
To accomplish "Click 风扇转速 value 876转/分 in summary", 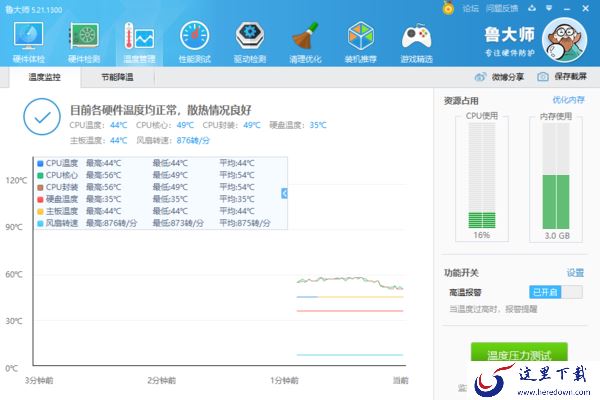I will [x=193, y=140].
